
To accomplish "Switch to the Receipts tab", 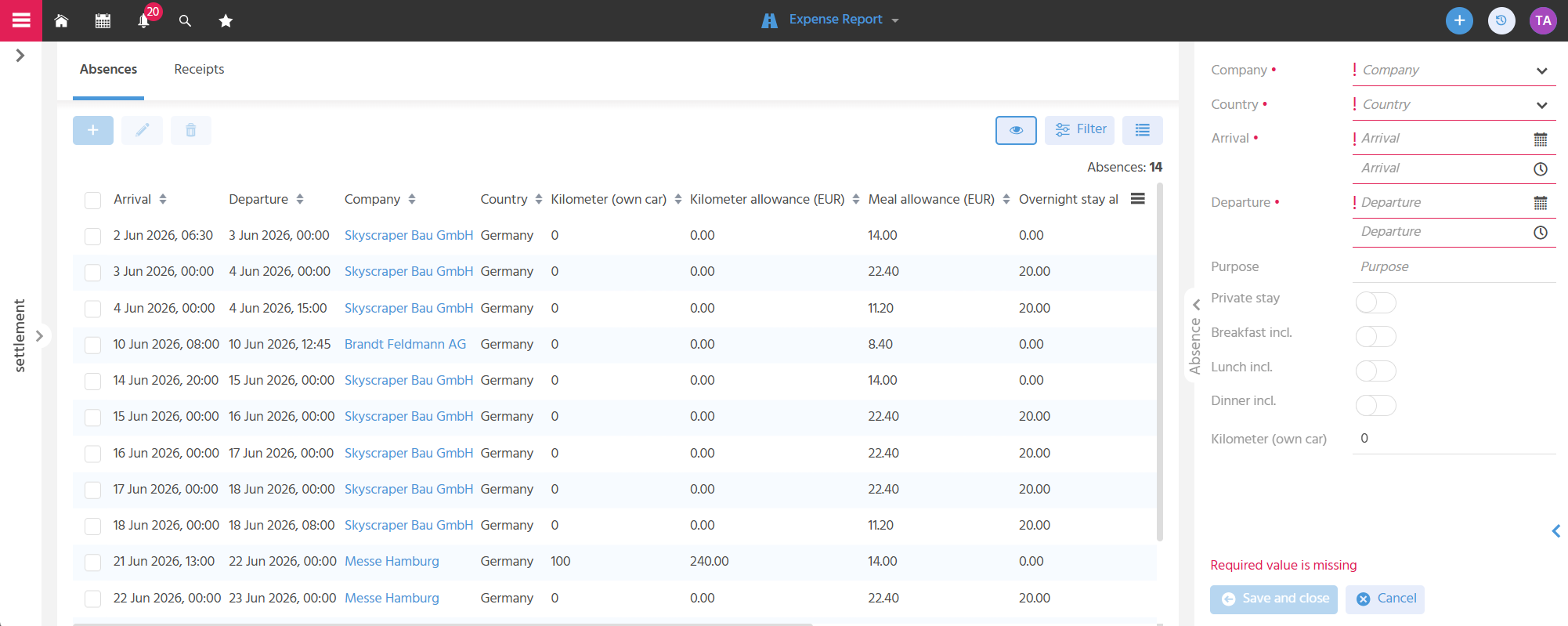I will pyautogui.click(x=199, y=69).
